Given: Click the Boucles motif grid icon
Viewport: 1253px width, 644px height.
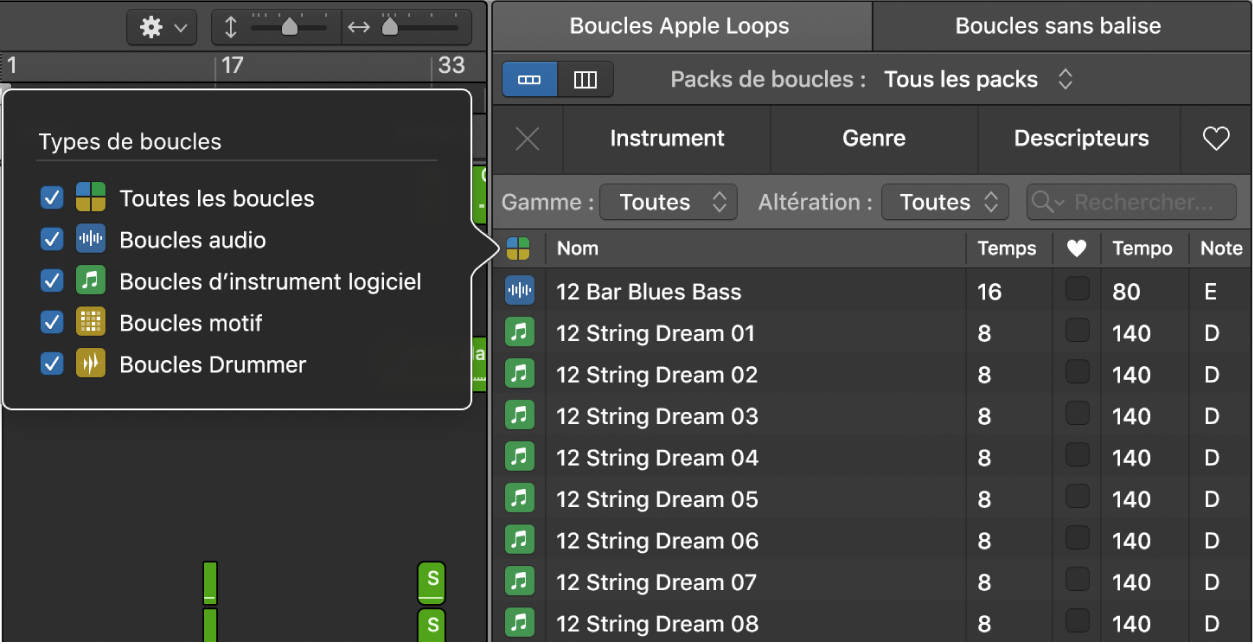Looking at the screenshot, I should tap(90, 322).
